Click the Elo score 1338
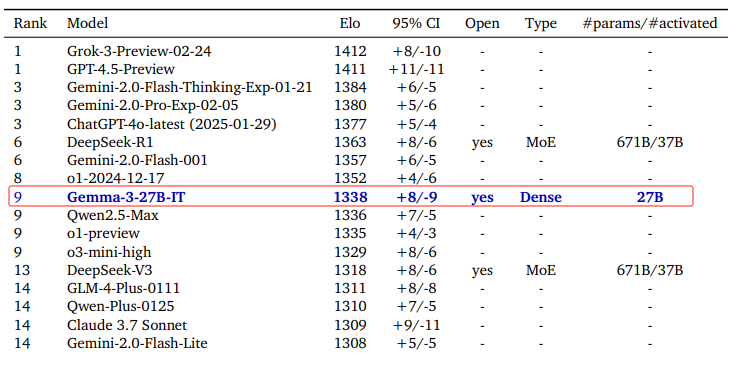The height and width of the screenshot is (365, 736). [350, 197]
